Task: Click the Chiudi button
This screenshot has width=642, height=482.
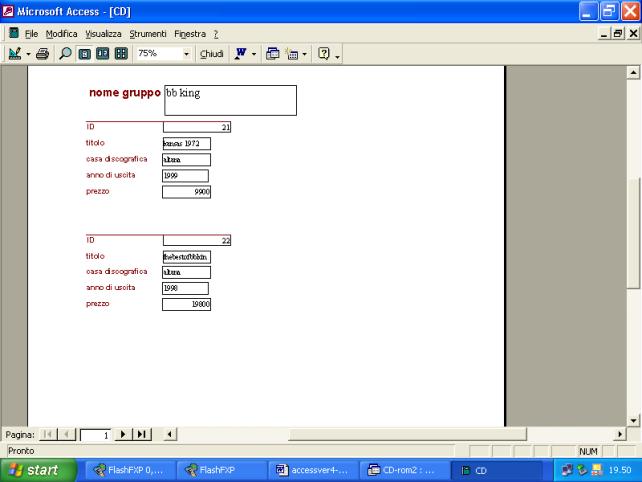Action: pyautogui.click(x=211, y=54)
